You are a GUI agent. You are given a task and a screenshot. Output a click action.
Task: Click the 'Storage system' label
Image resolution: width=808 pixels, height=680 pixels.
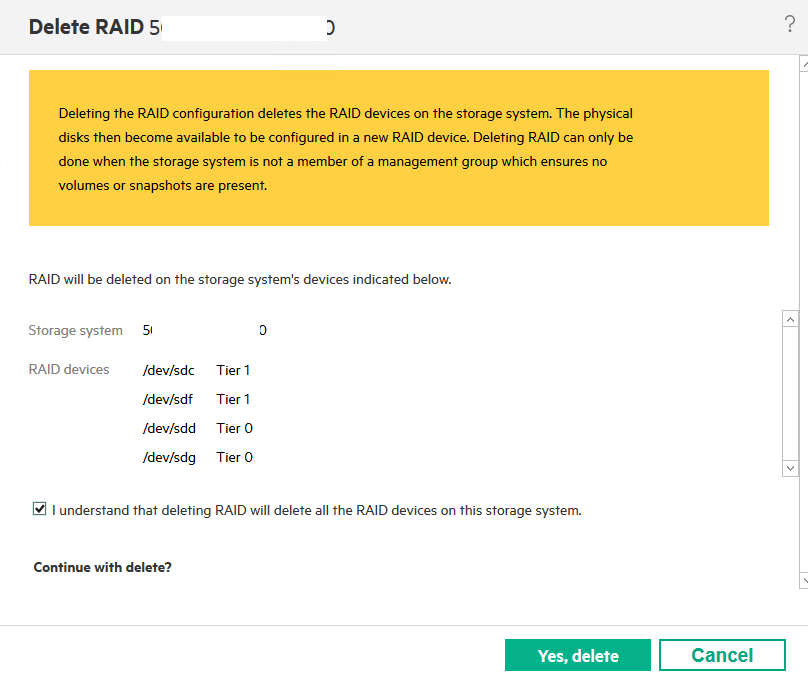(75, 330)
